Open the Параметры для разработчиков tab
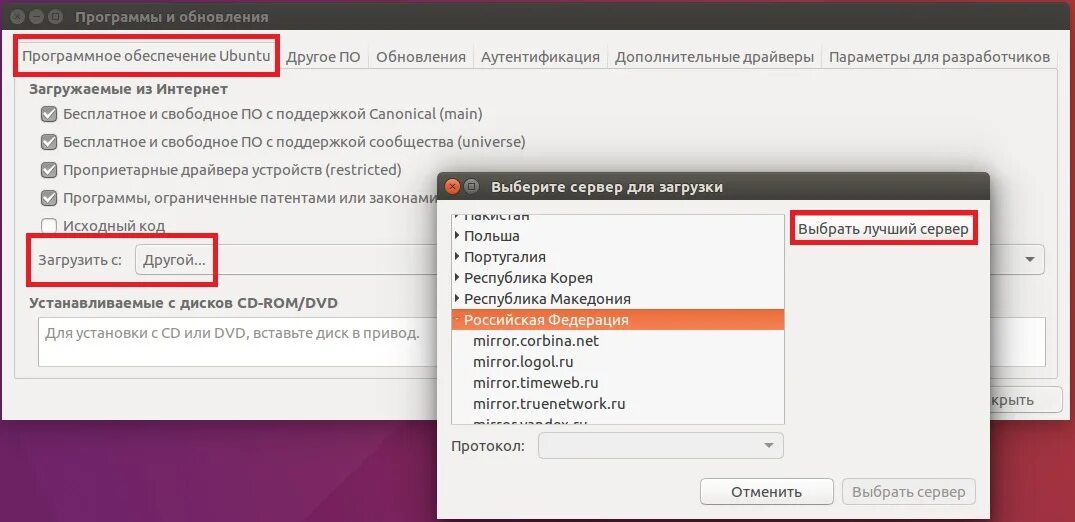Viewport: 1075px width, 522px height. [x=939, y=57]
